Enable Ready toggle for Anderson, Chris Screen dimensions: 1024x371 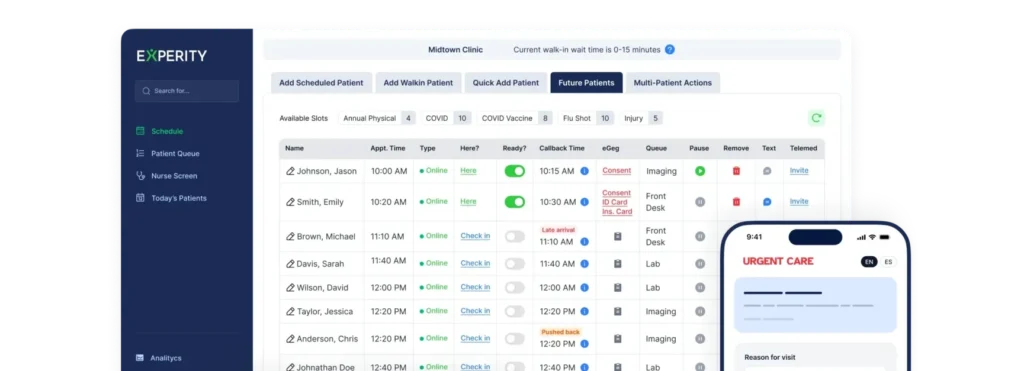[x=515, y=339]
